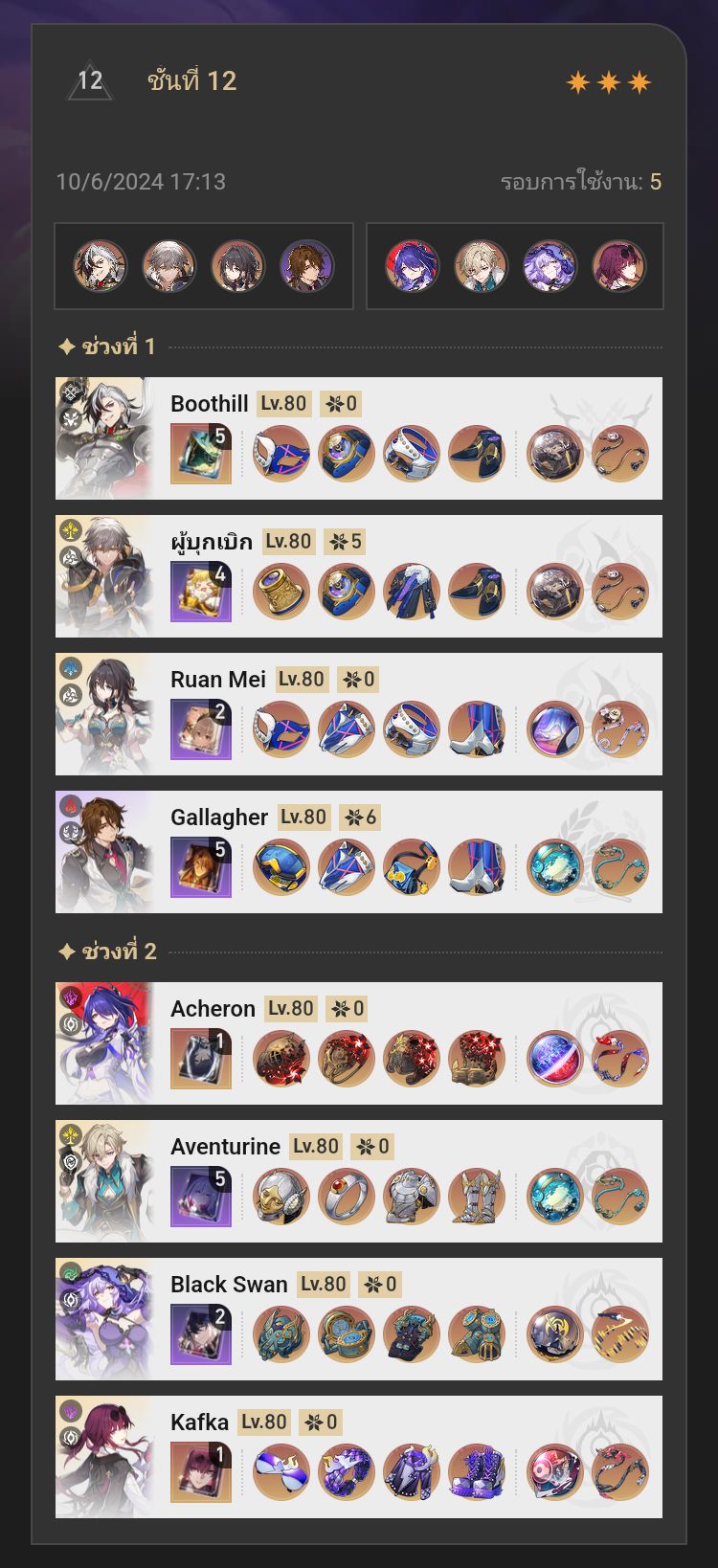
Task: Select Ruan Mei's link rope icon
Action: click(619, 729)
